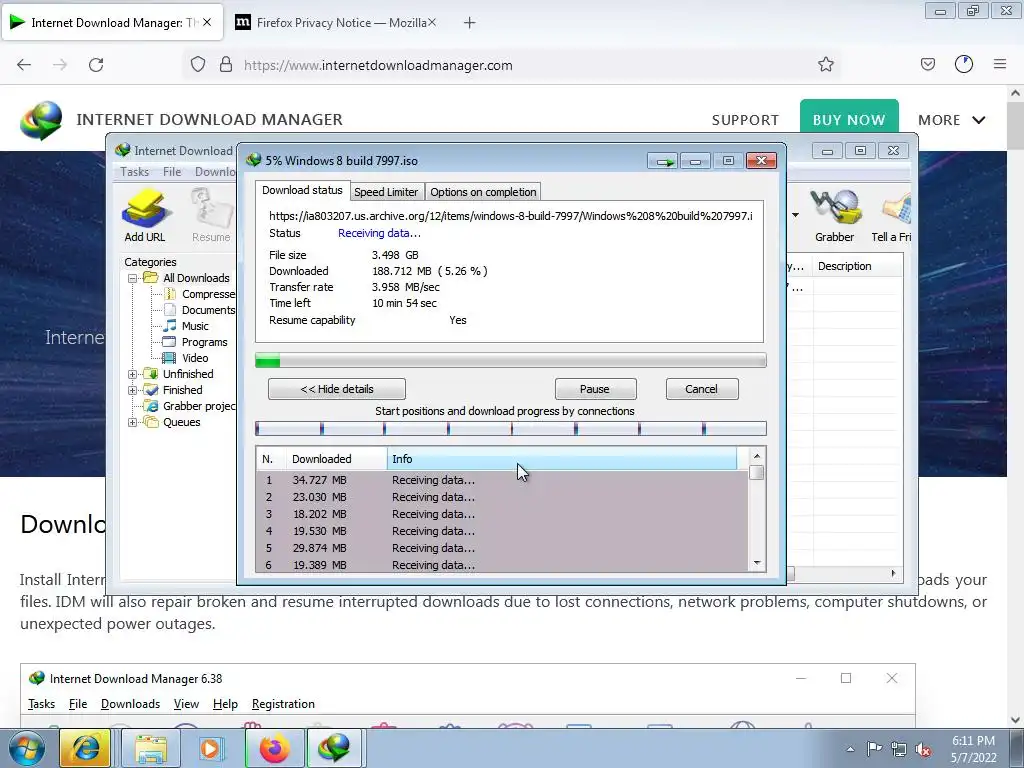Click Firefox reload page icon
1024x768 pixels.
pyautogui.click(x=96, y=65)
